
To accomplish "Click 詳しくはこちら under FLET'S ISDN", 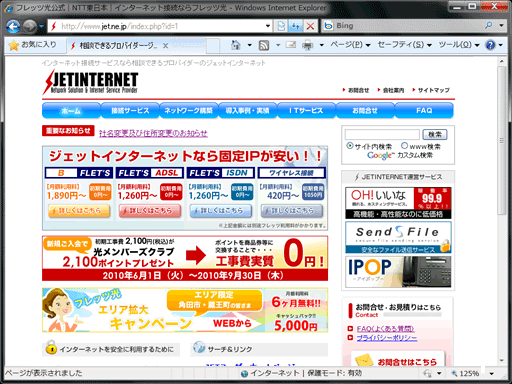I will [221, 211].
